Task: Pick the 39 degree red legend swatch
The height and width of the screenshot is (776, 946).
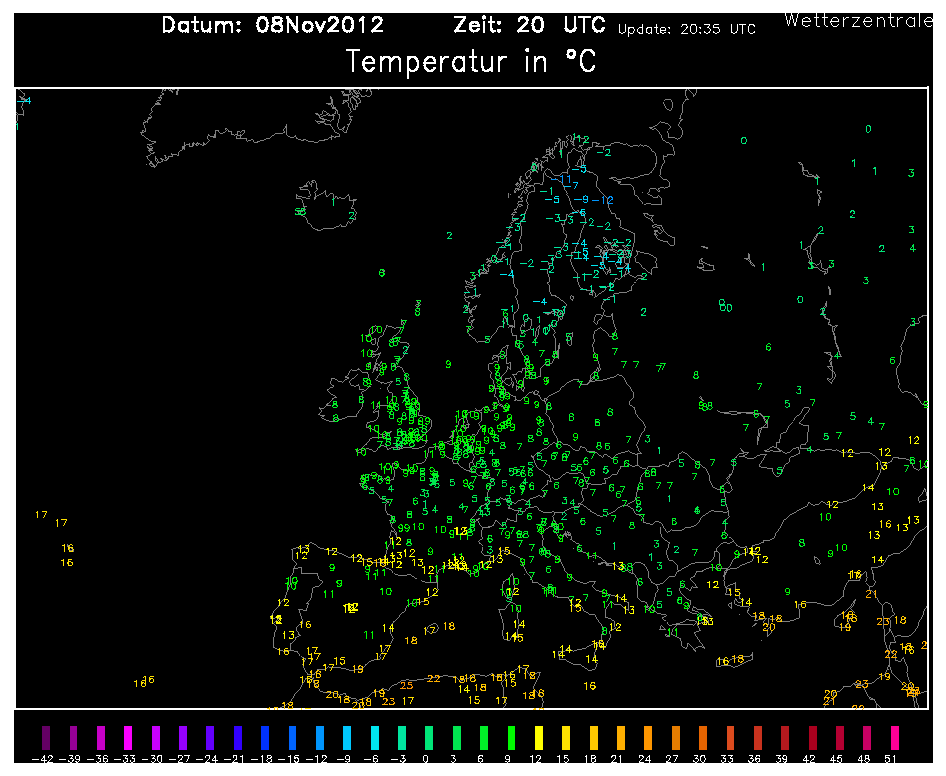Action: [x=785, y=738]
